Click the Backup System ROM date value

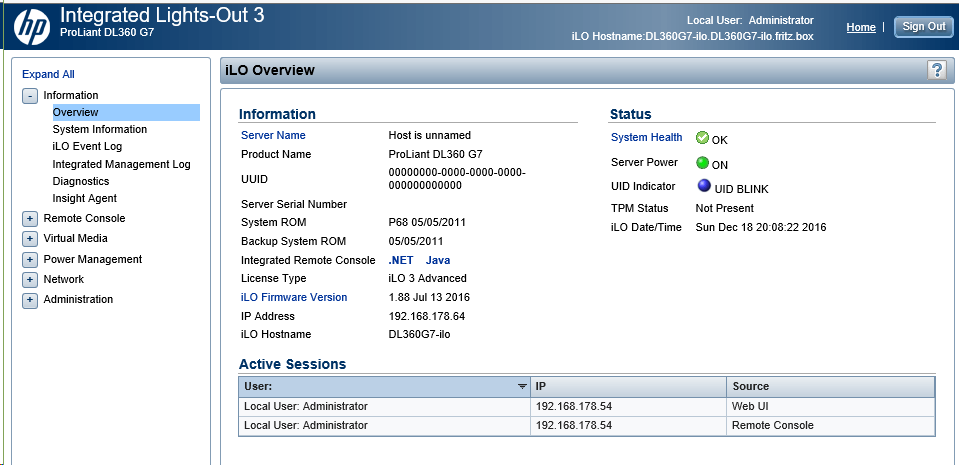(x=416, y=241)
